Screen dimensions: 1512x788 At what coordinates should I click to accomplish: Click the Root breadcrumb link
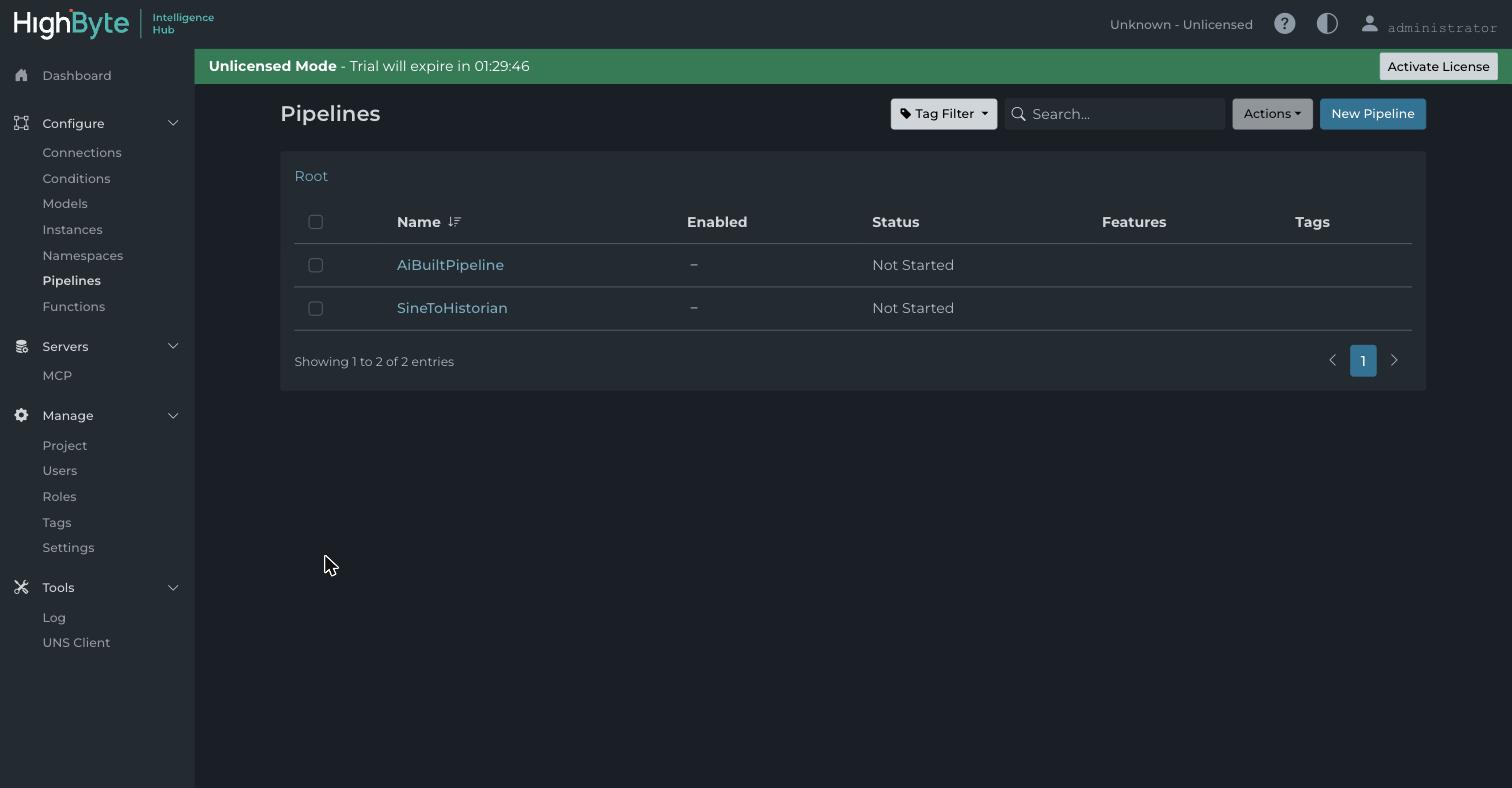311,176
